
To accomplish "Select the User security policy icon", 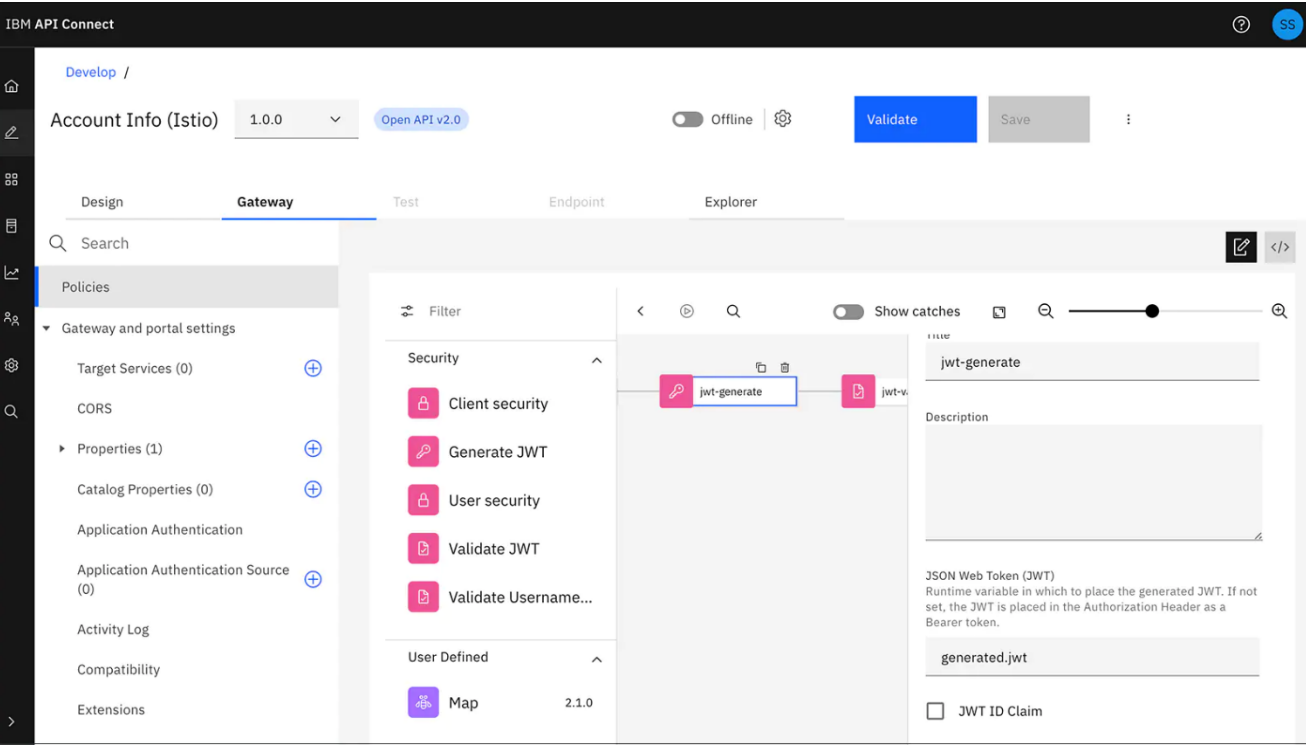I will [x=423, y=500].
